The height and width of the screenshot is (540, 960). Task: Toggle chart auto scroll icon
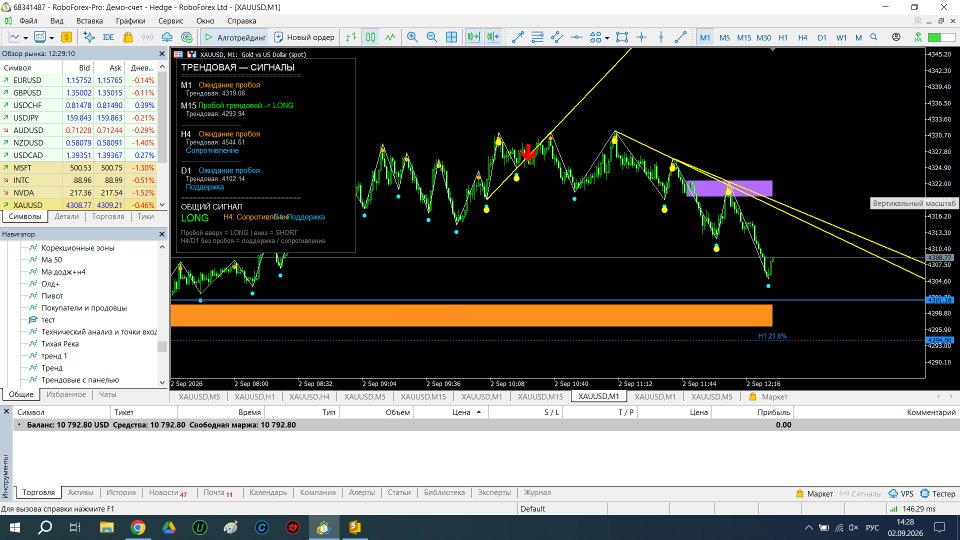(x=473, y=37)
